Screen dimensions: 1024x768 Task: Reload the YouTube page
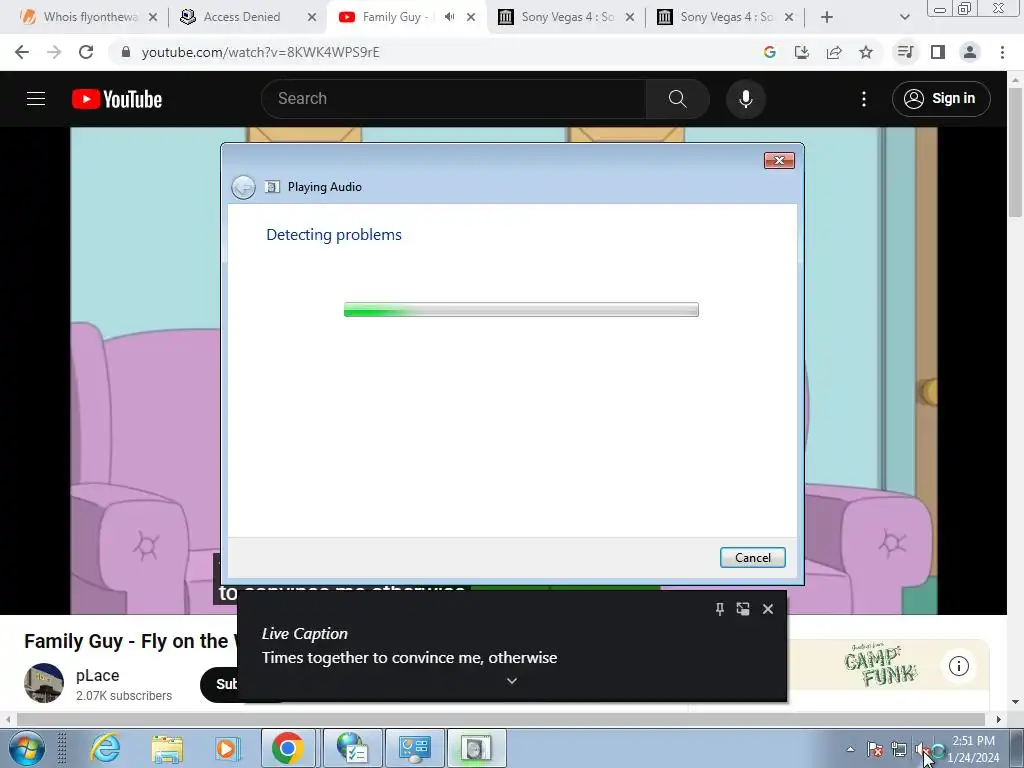click(86, 52)
